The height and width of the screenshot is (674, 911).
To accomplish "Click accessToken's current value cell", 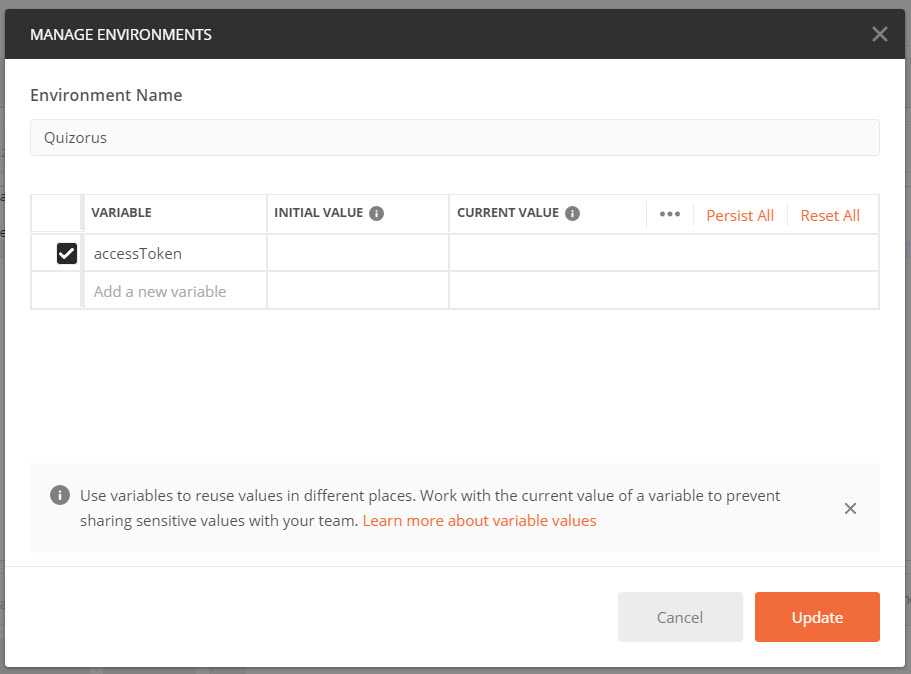I will (x=663, y=254).
